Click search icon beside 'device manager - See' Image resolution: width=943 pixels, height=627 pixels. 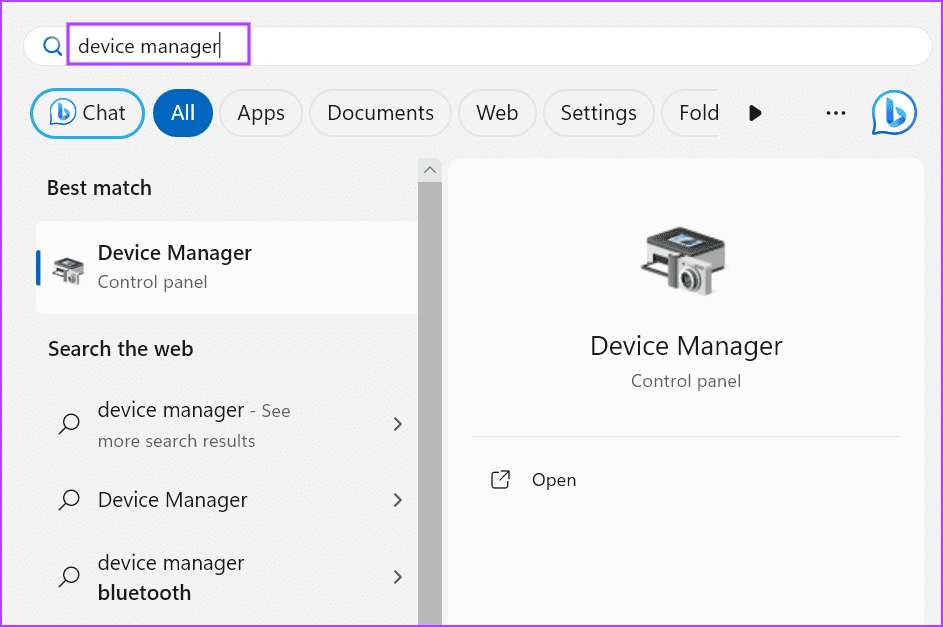69,424
